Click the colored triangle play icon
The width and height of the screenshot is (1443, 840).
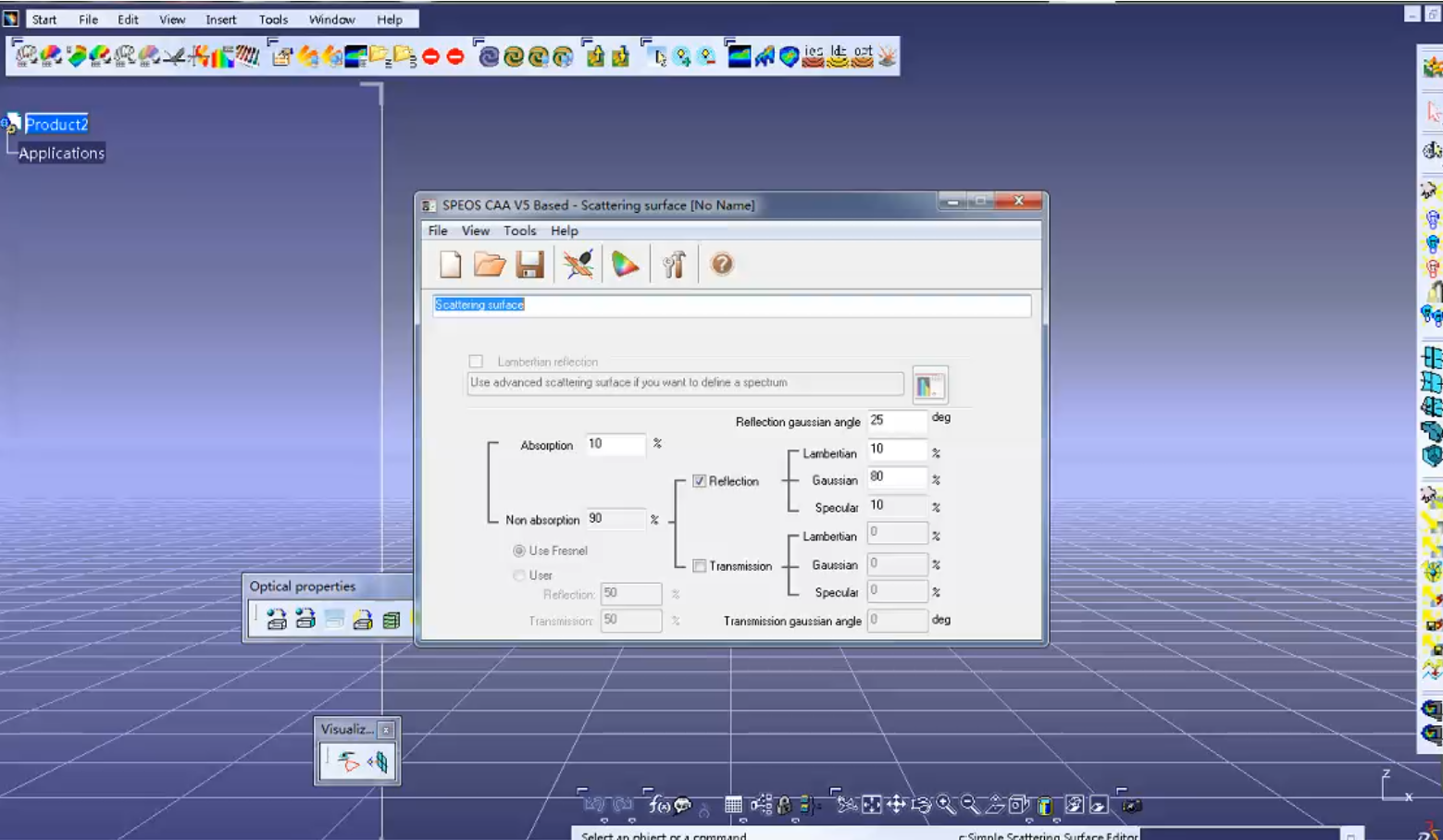[x=626, y=265]
